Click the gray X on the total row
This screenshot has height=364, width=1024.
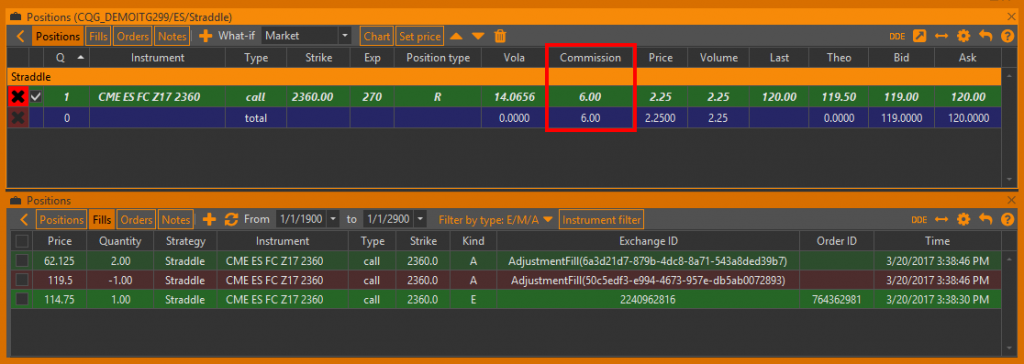[18, 118]
